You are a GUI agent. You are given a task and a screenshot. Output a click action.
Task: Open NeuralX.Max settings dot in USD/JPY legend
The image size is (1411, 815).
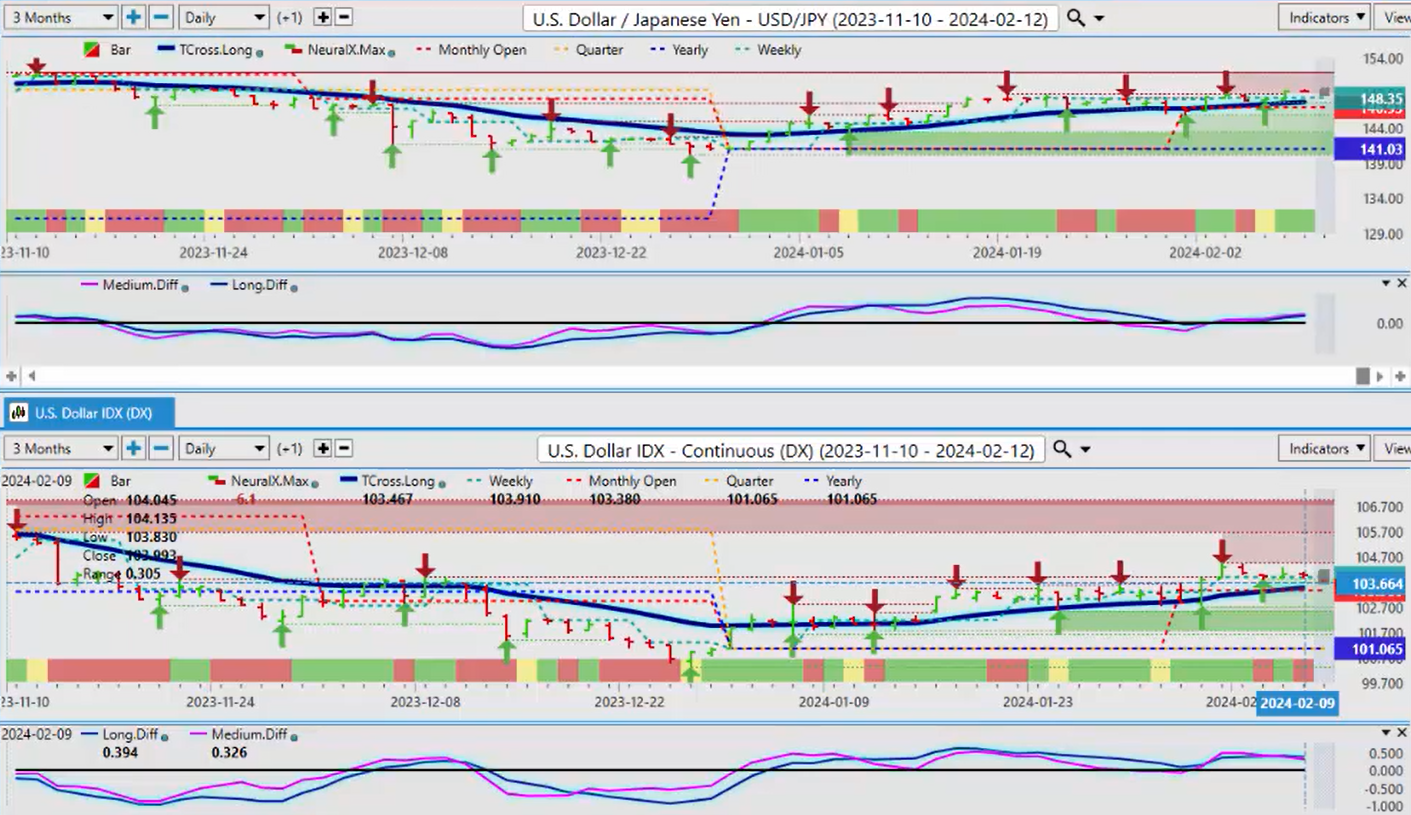click(391, 52)
